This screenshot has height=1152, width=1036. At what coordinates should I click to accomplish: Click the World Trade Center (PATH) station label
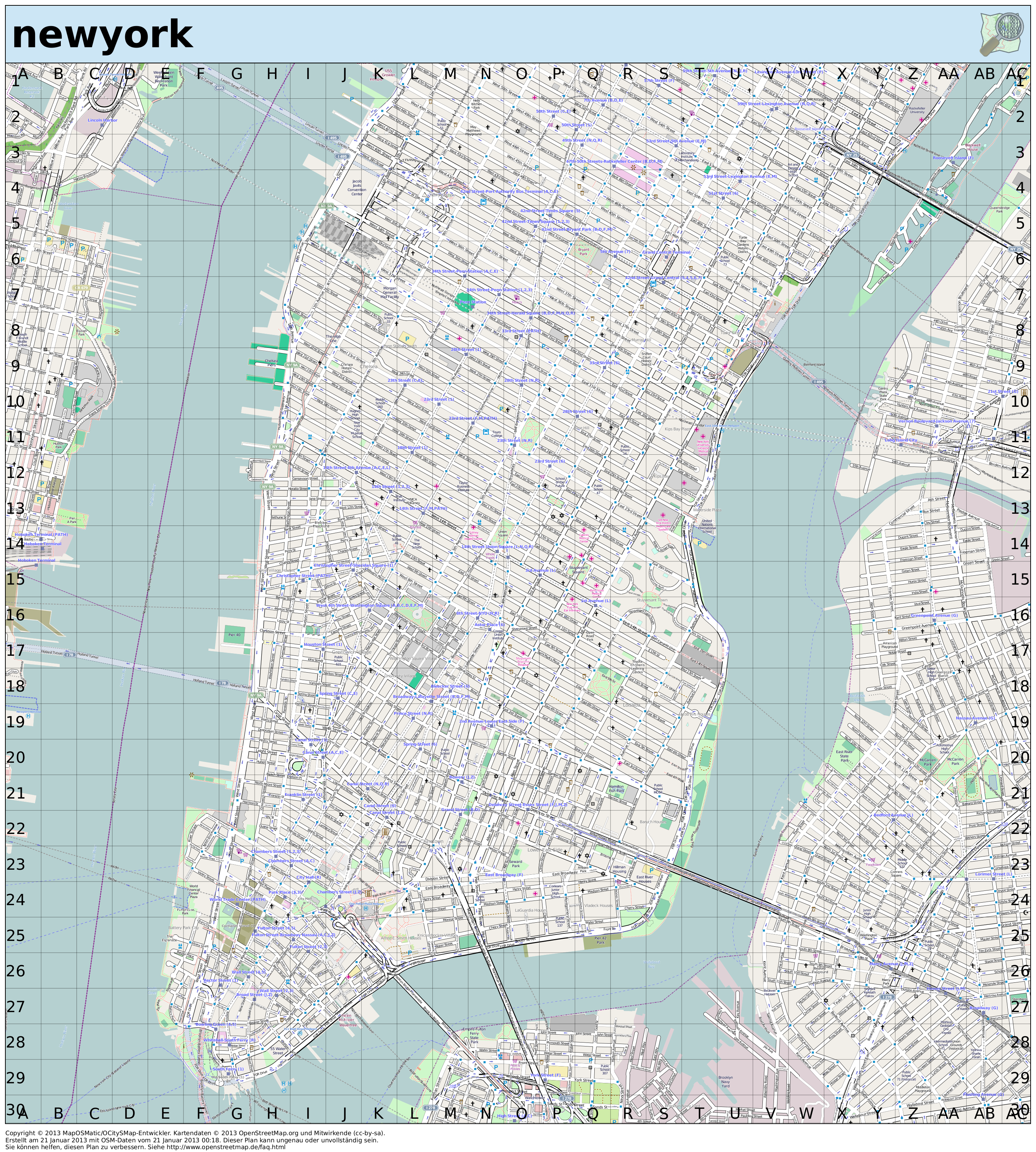pos(237,899)
